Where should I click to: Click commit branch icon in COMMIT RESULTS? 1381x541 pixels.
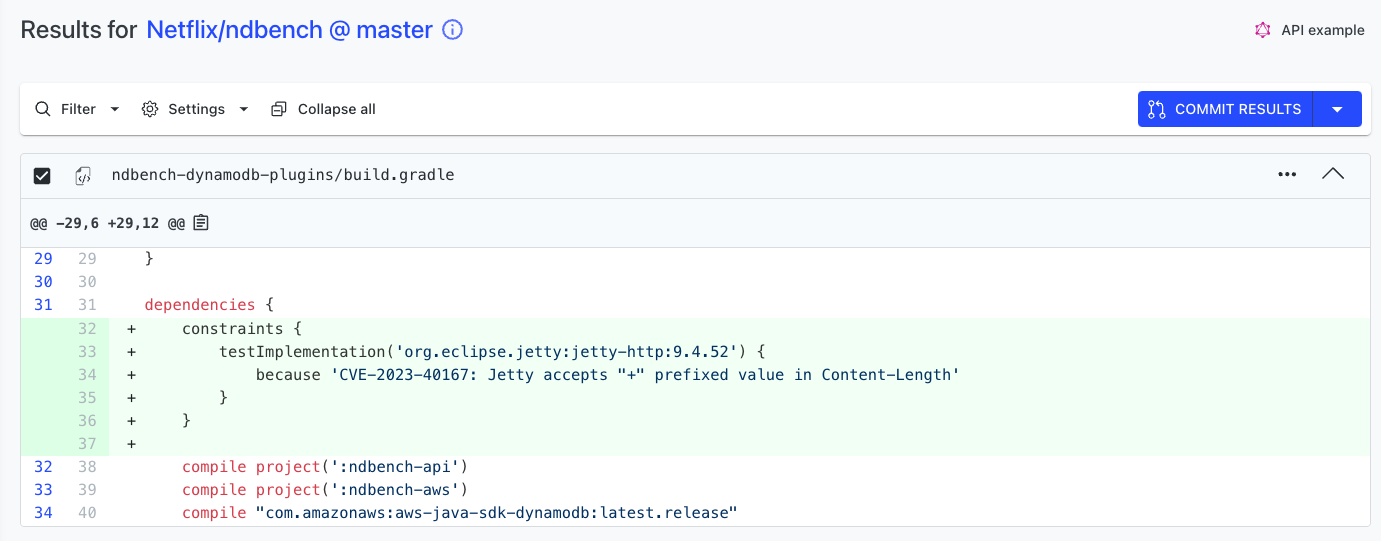click(x=1157, y=109)
